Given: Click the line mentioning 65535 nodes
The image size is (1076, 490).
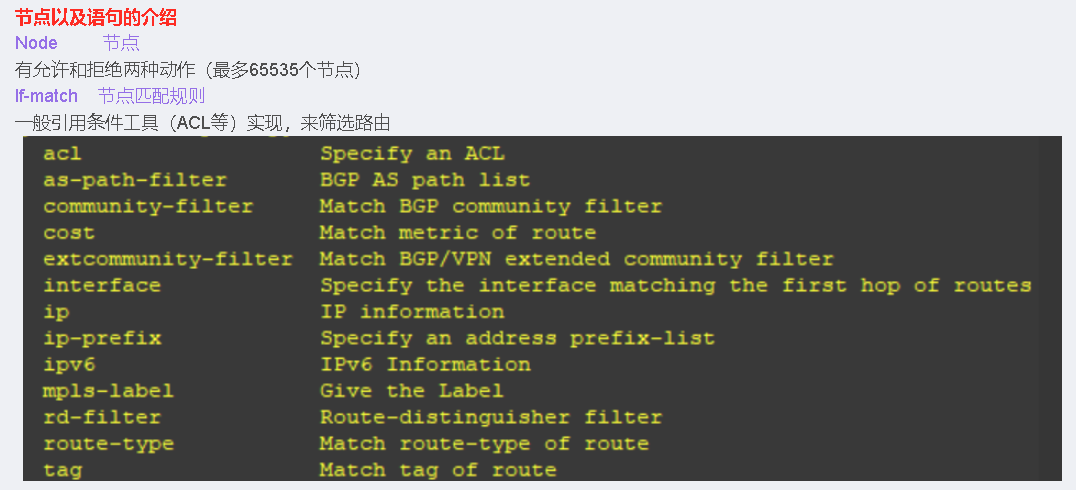Looking at the screenshot, I should pyautogui.click(x=187, y=70).
